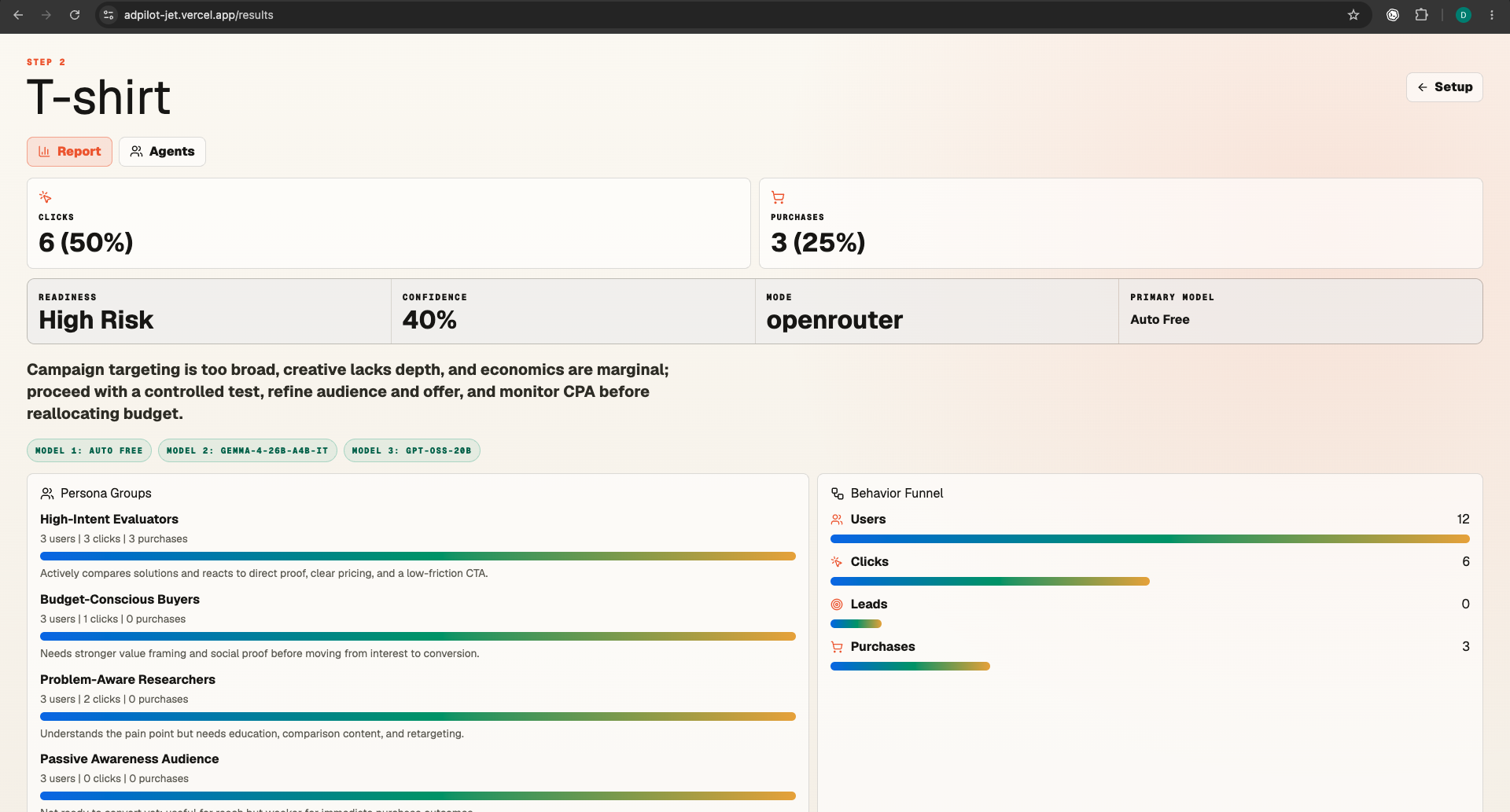Reload the page with refresh icon
This screenshot has width=1510, height=812.
point(75,15)
